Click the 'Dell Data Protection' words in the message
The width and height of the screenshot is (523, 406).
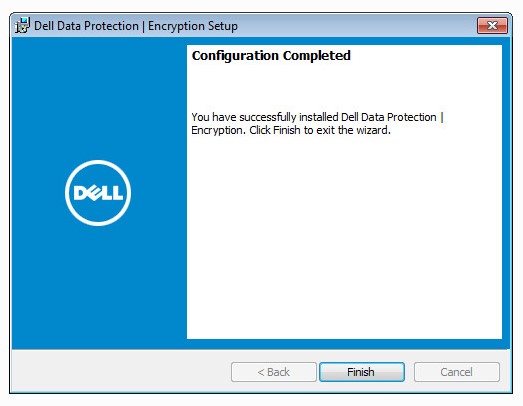pos(389,117)
